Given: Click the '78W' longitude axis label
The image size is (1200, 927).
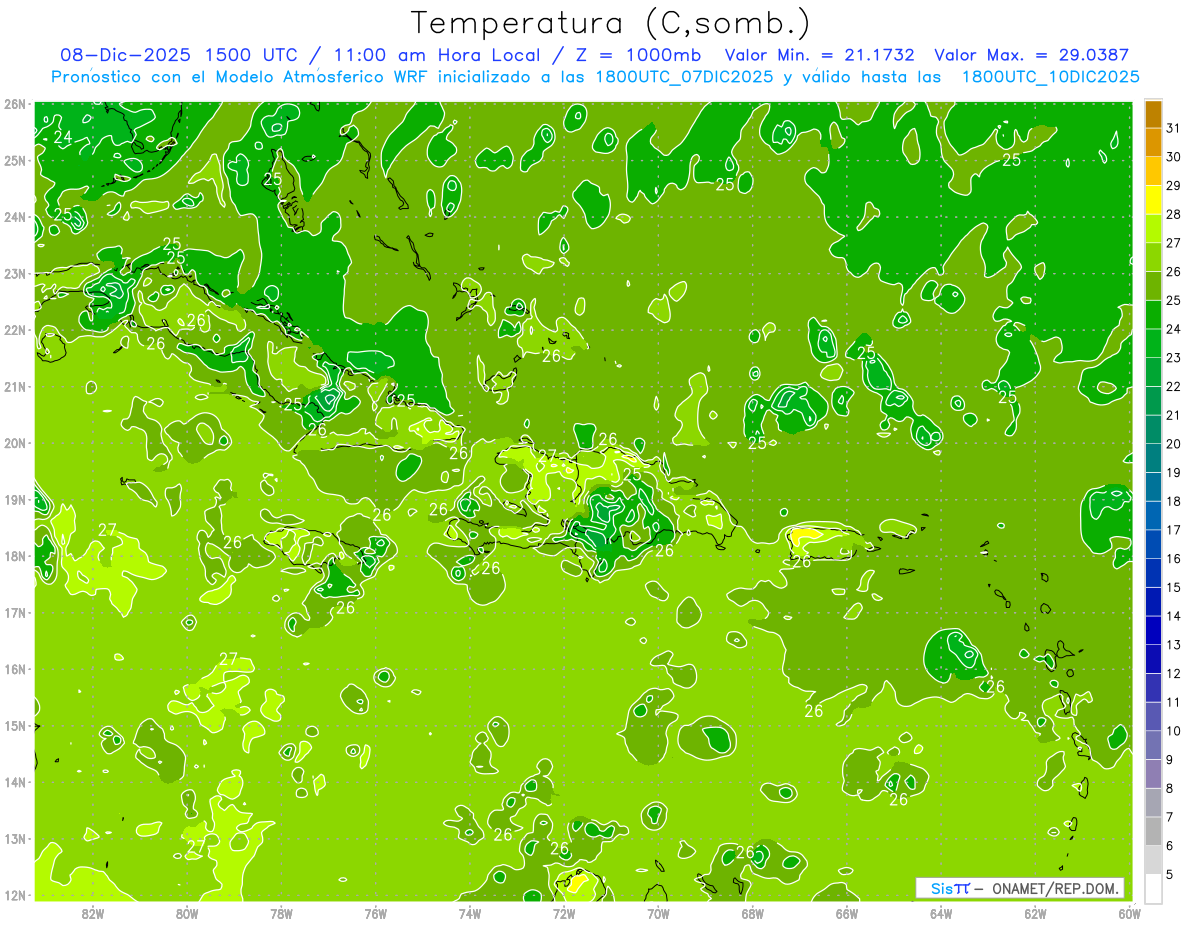Looking at the screenshot, I should 281,913.
